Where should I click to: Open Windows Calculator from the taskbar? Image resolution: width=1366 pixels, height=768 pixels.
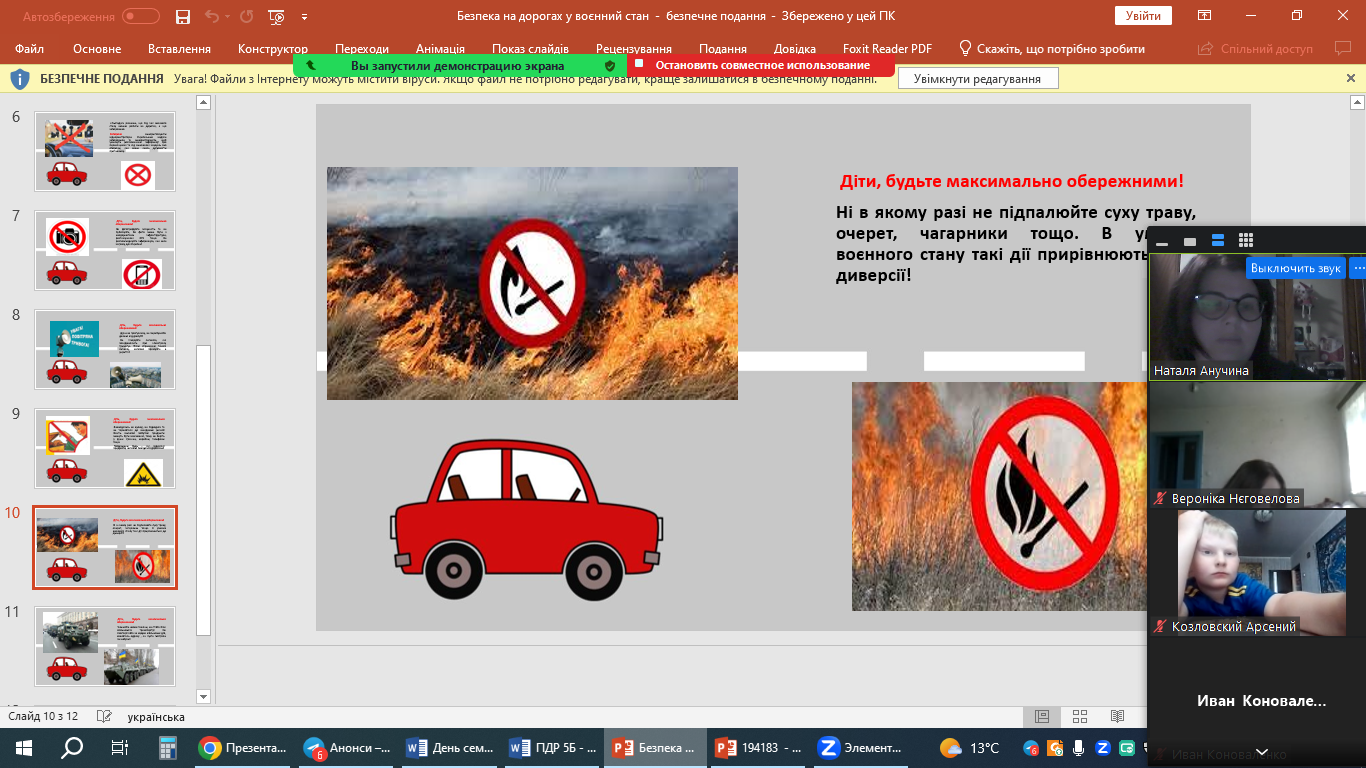tap(168, 748)
